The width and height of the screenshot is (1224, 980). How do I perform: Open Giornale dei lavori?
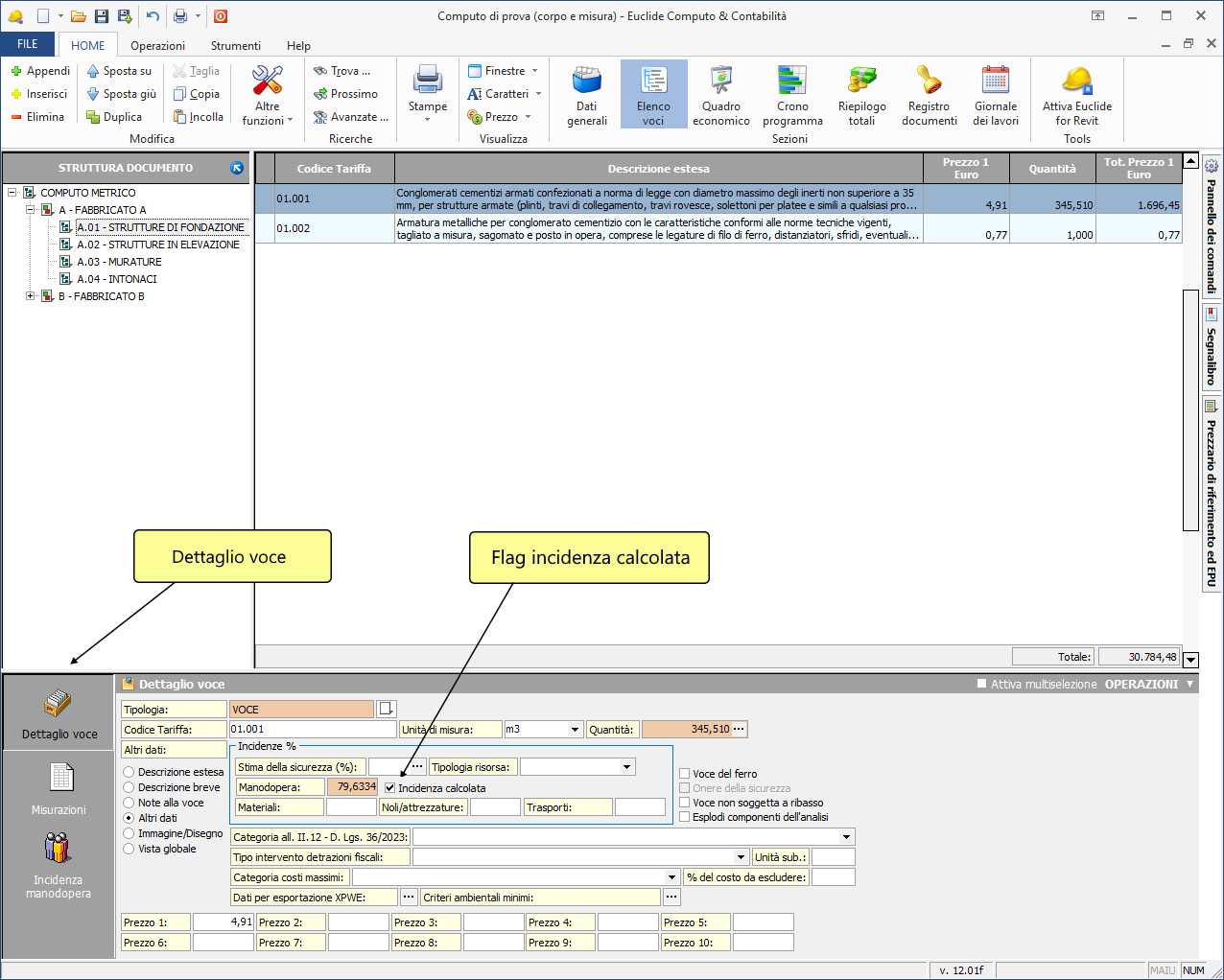(996, 94)
